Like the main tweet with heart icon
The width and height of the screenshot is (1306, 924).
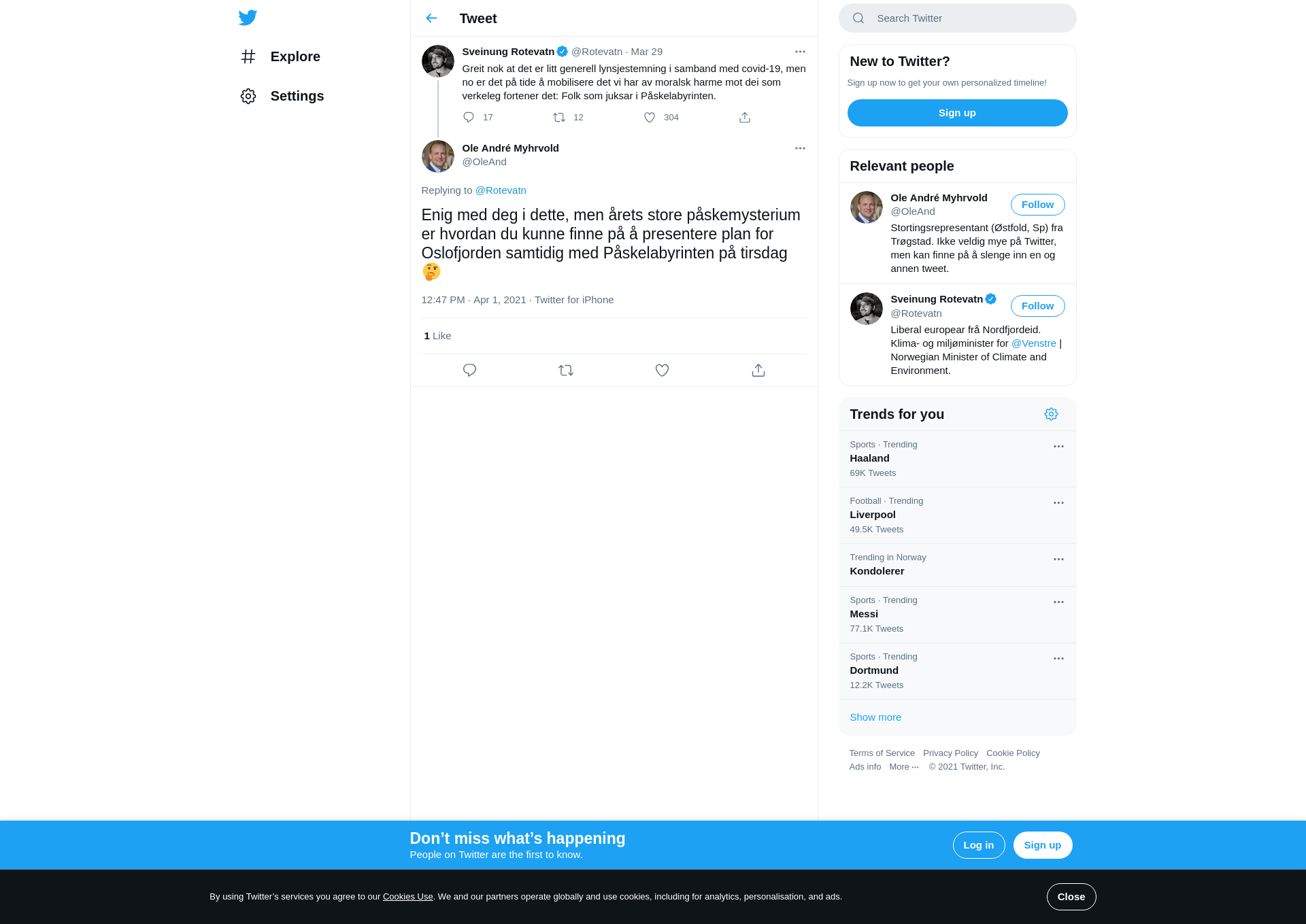[x=662, y=371]
